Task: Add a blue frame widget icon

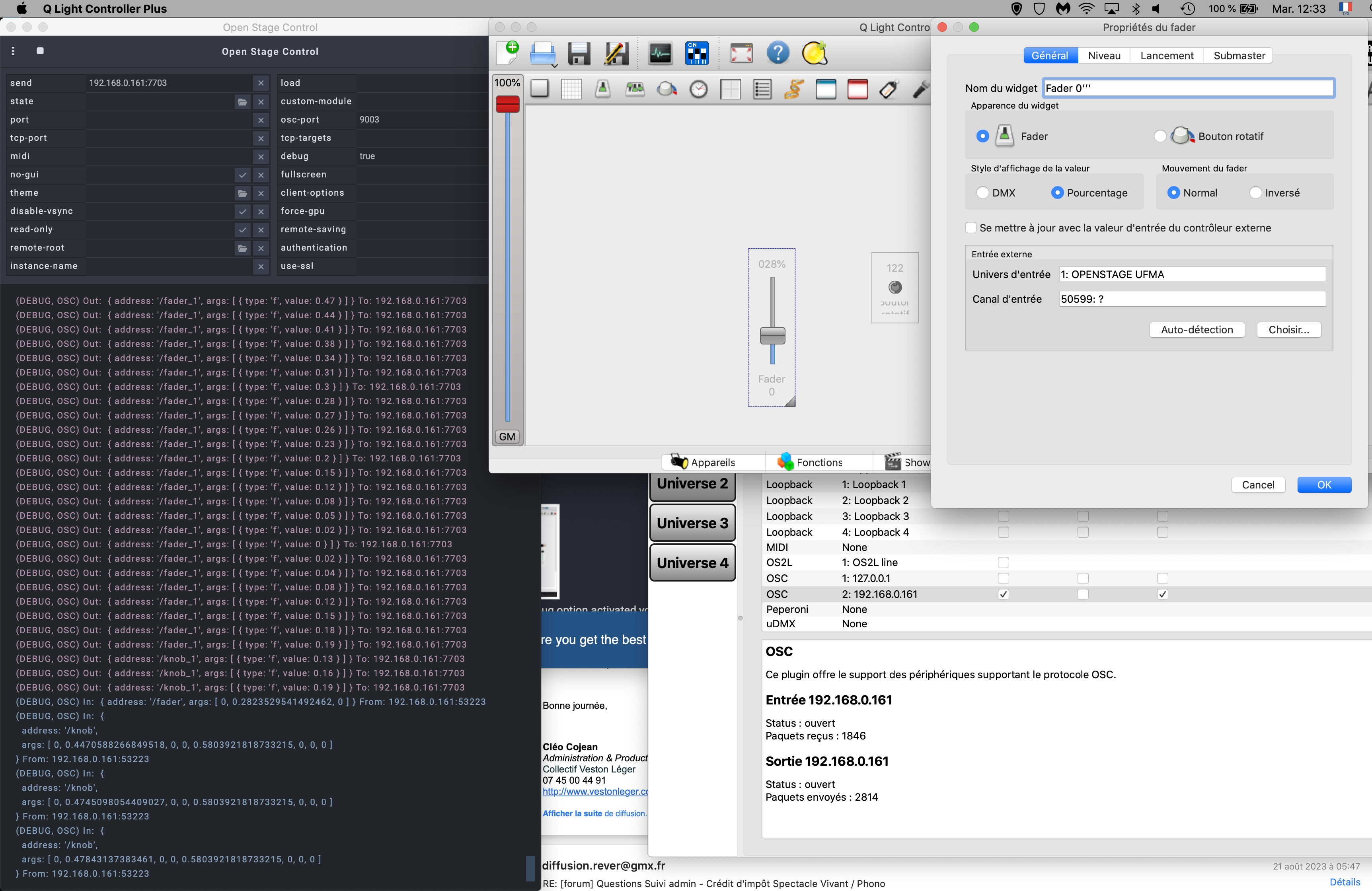Action: [x=826, y=89]
